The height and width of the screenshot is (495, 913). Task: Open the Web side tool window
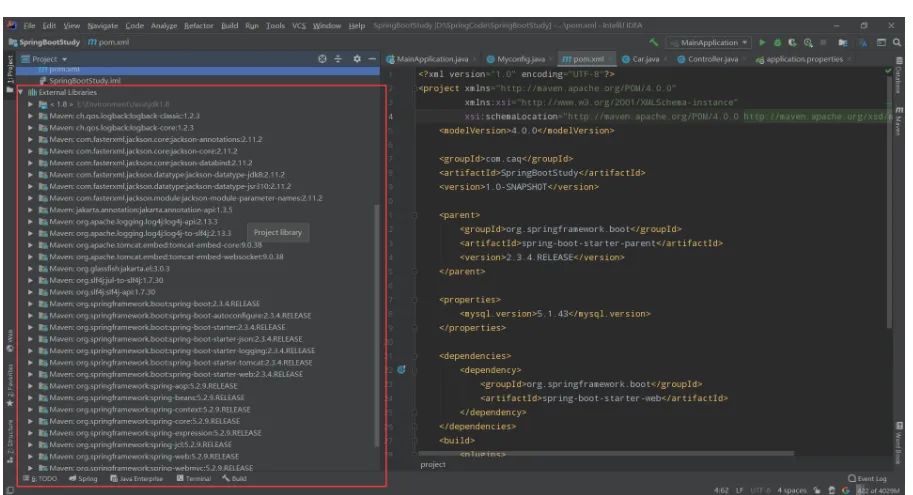pyautogui.click(x=10, y=341)
